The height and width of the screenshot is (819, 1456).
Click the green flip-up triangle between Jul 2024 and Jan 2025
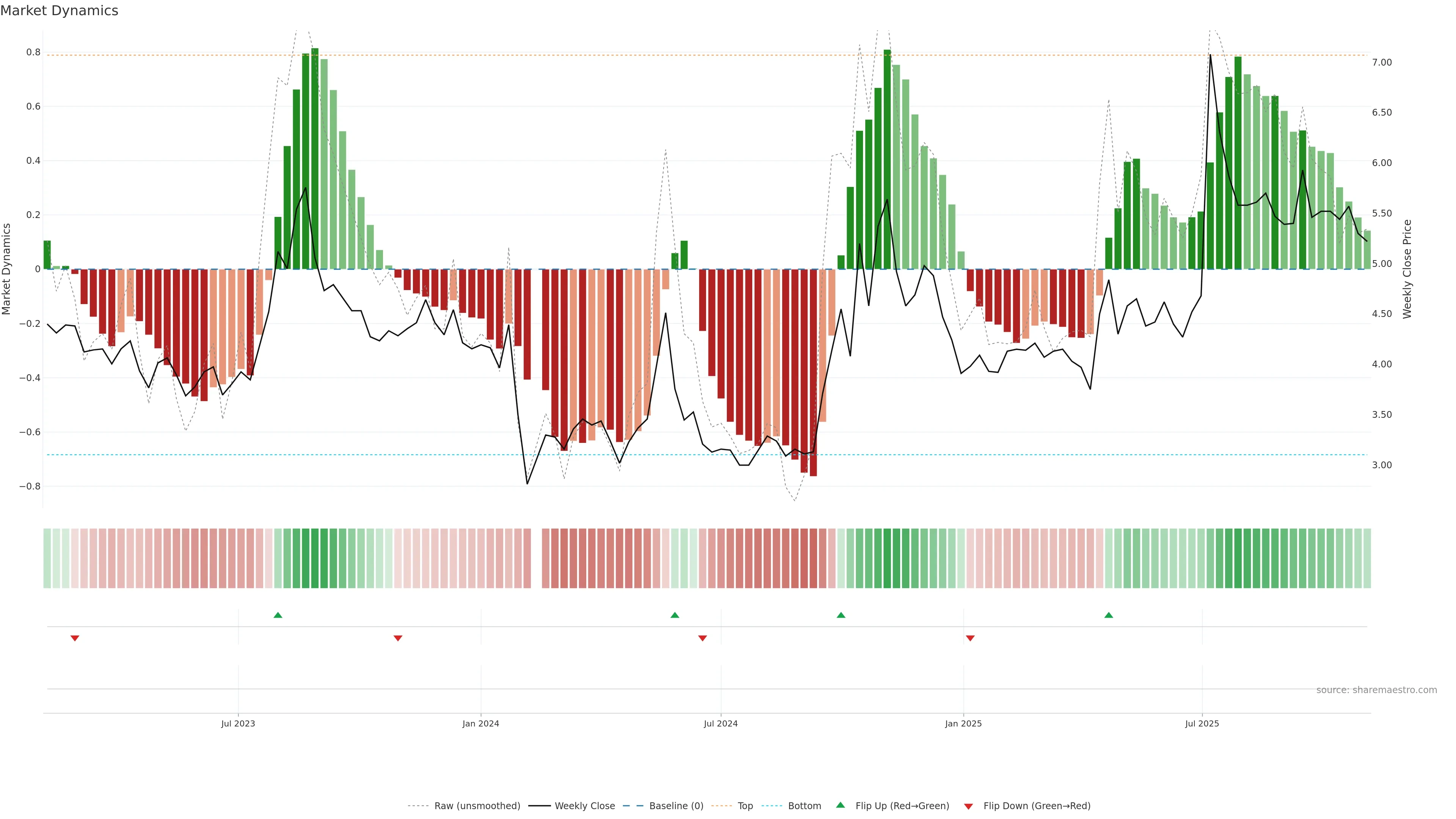841,615
